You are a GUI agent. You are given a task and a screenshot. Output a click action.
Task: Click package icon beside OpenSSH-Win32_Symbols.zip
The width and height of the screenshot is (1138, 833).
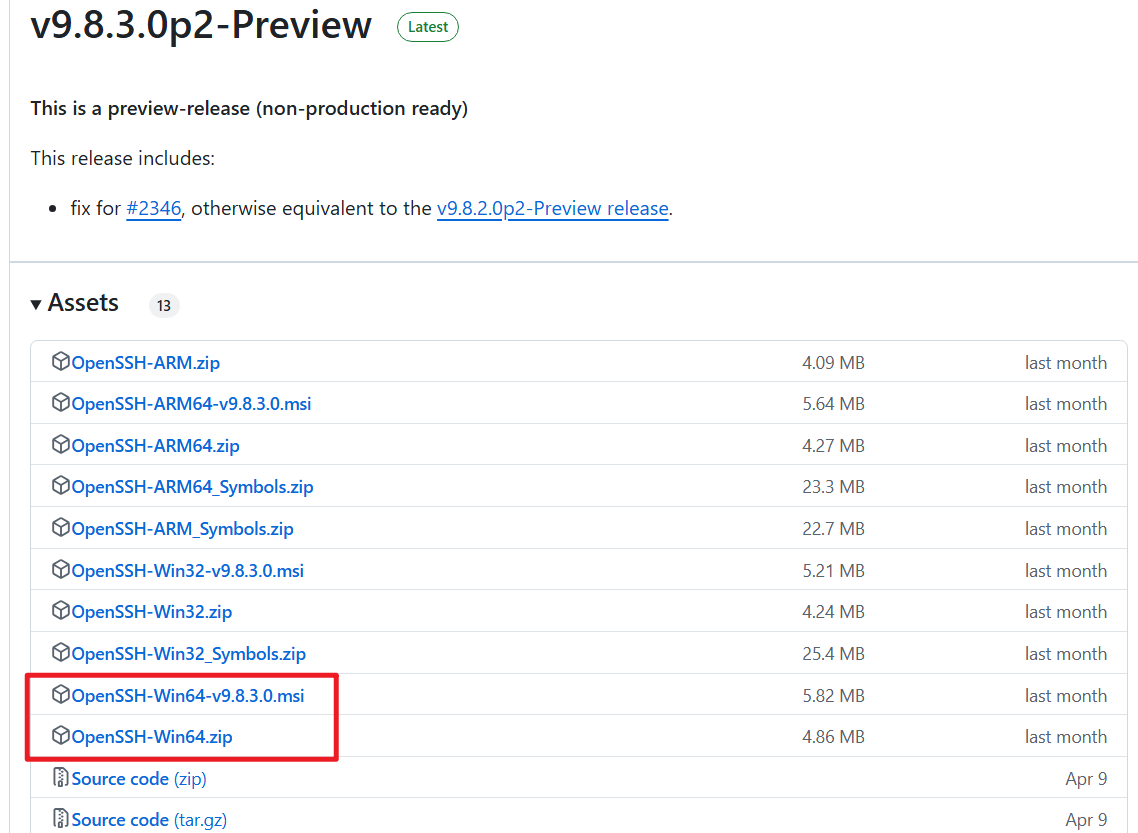pos(60,652)
